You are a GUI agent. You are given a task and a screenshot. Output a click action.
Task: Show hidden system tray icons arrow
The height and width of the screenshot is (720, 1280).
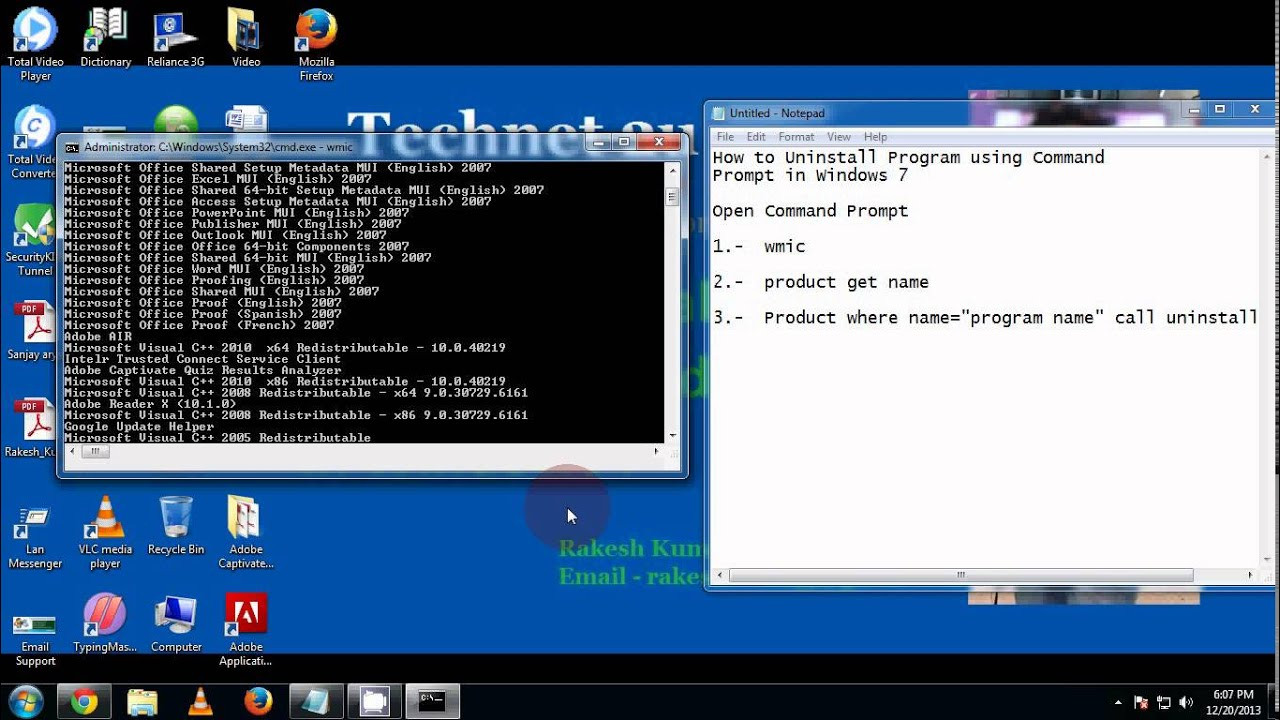tap(1118, 703)
